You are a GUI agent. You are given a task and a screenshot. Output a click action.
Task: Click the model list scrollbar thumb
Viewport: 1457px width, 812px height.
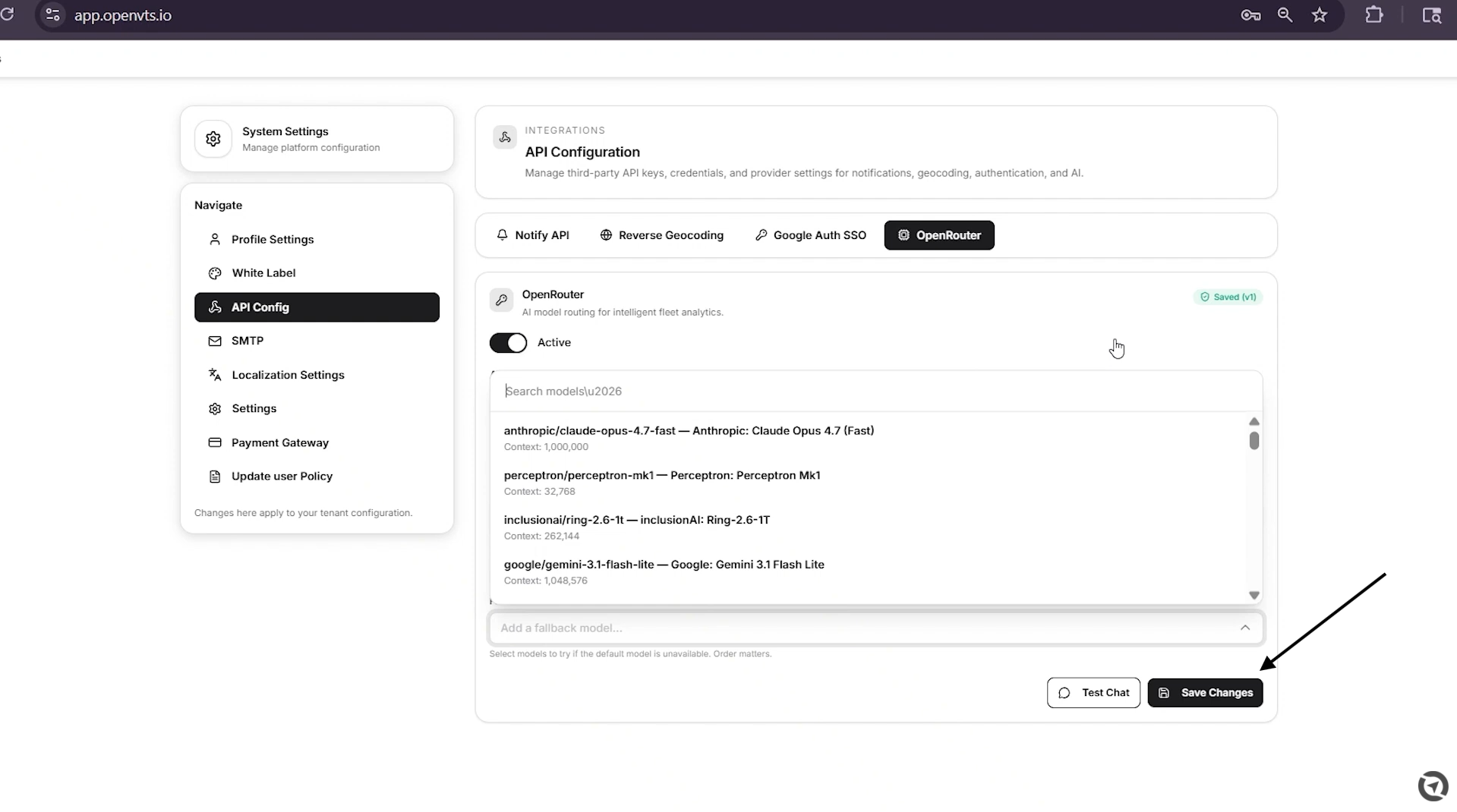(1254, 441)
